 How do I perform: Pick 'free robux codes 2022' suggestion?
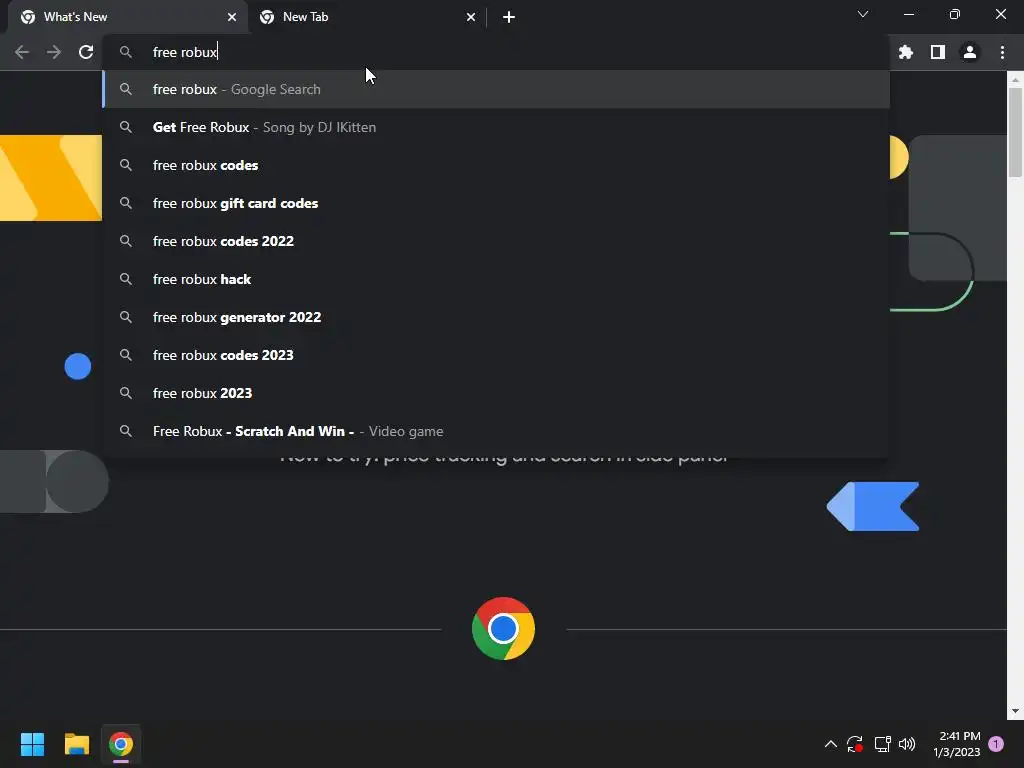click(x=496, y=241)
